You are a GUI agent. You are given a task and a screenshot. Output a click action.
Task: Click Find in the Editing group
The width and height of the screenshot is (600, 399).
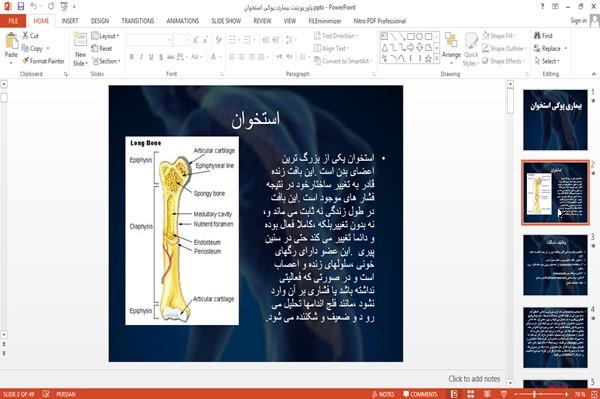click(543, 36)
